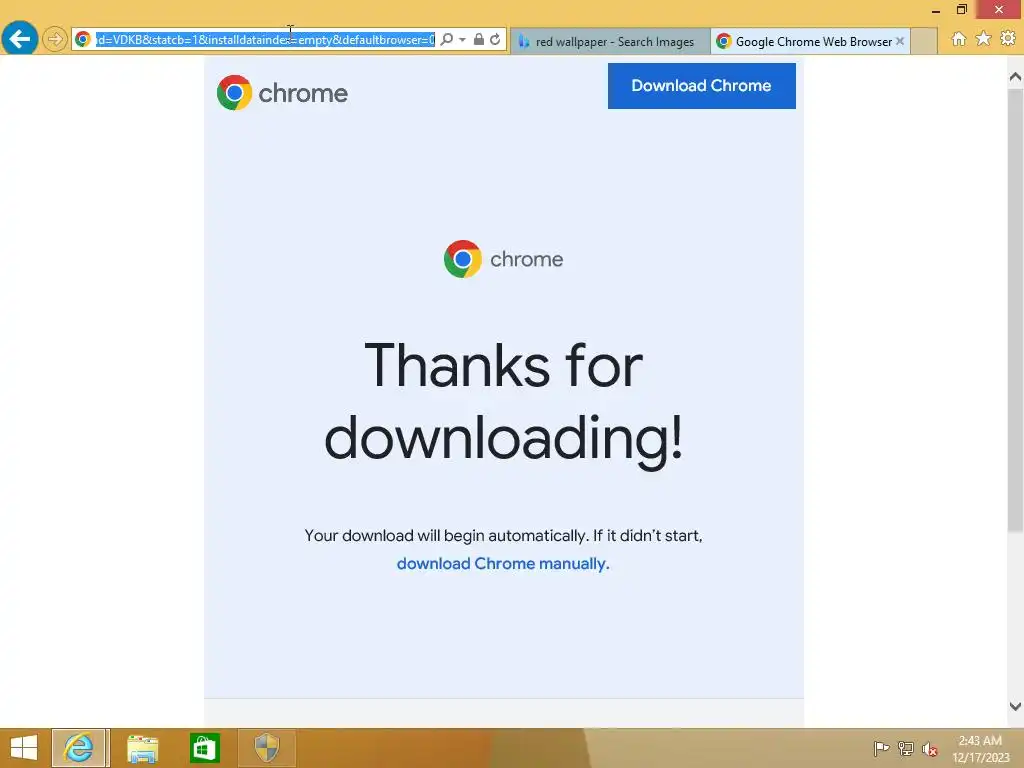The height and width of the screenshot is (768, 1024).
Task: Go to the Home page icon
Action: click(959, 39)
